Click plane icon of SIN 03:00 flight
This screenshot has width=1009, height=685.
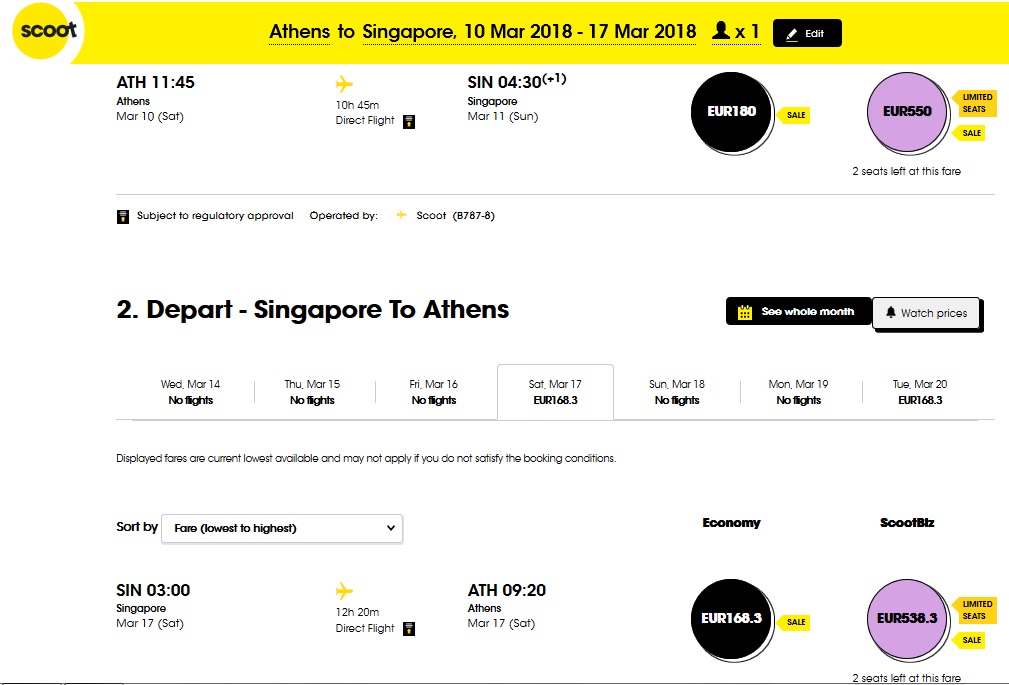point(344,590)
